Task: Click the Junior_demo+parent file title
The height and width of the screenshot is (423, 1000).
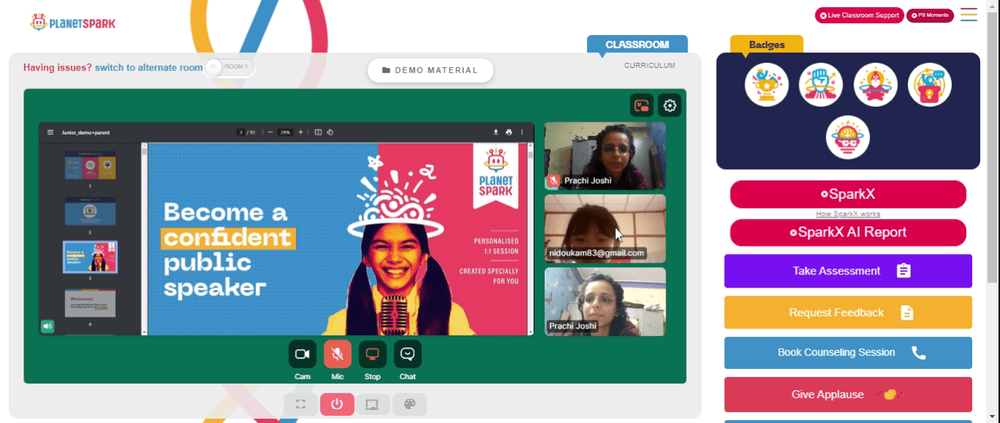Action: coord(85,133)
